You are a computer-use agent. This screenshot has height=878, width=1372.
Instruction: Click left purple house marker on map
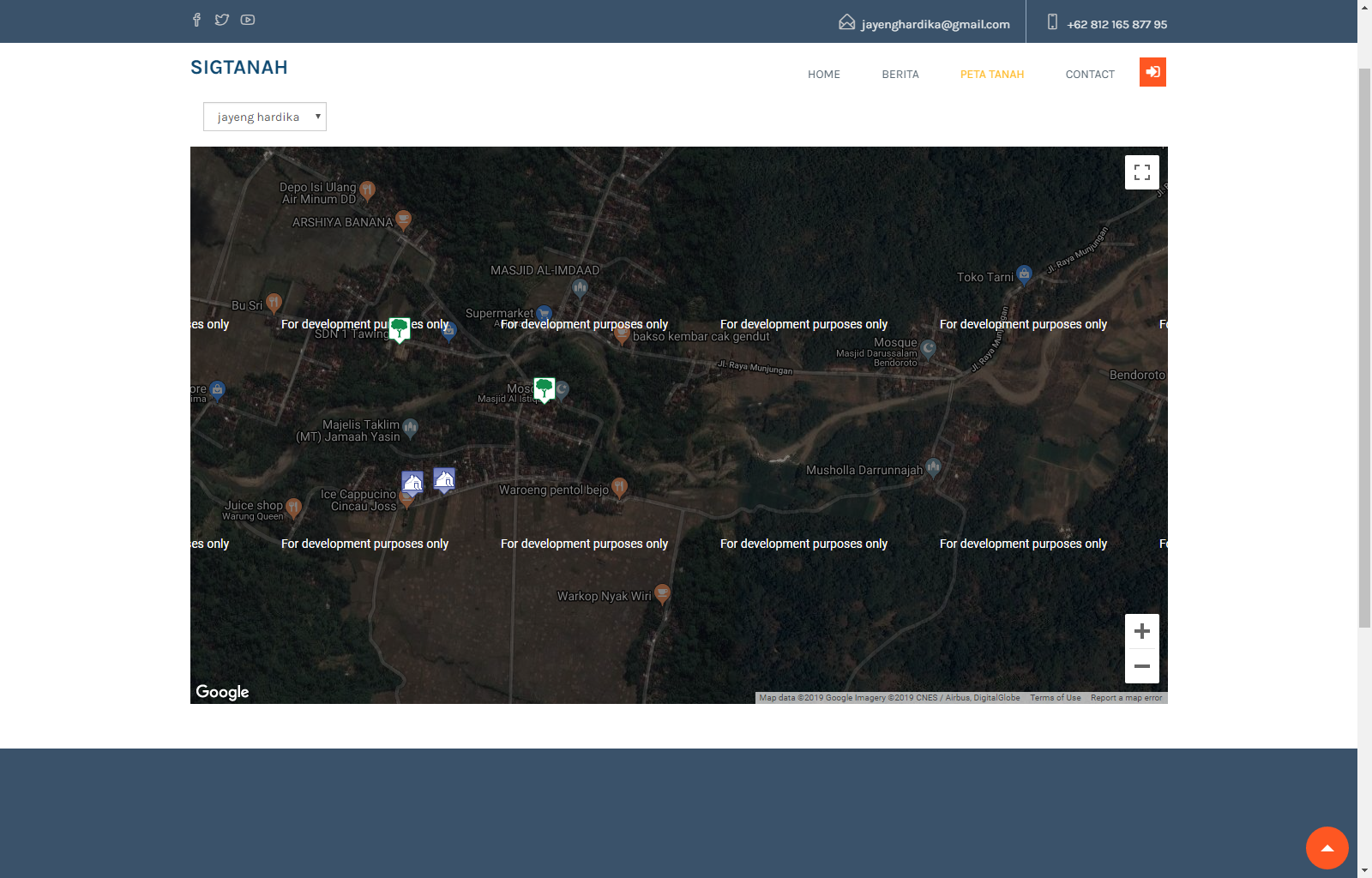[x=412, y=482]
